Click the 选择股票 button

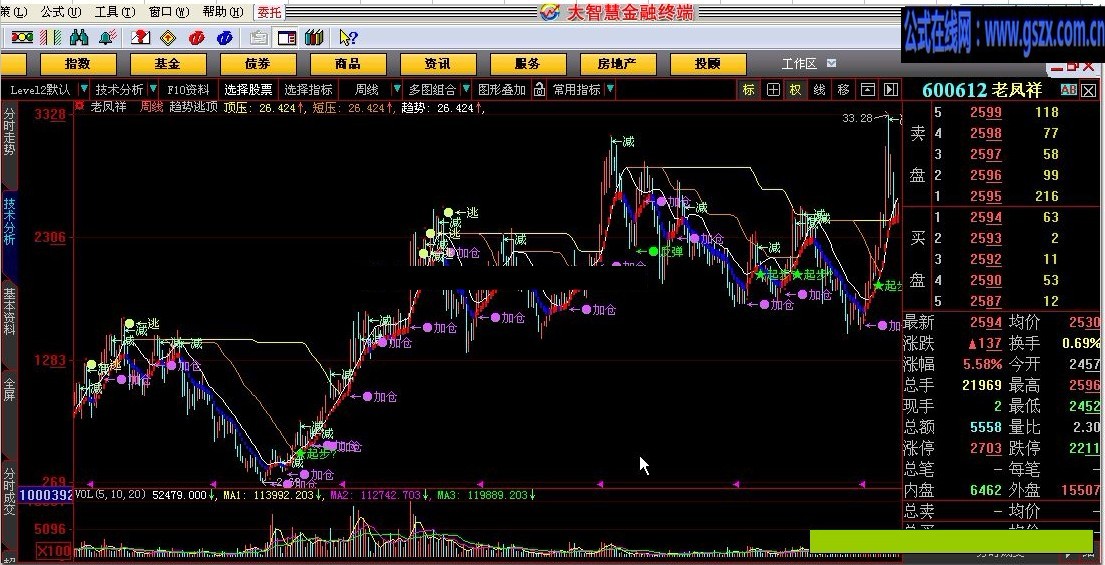click(x=248, y=89)
